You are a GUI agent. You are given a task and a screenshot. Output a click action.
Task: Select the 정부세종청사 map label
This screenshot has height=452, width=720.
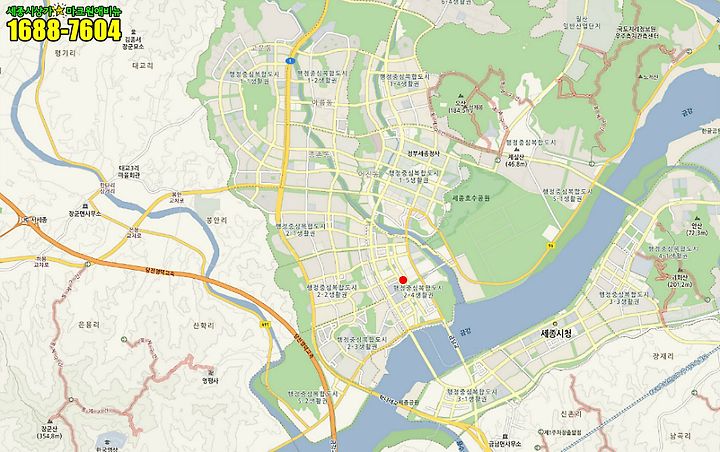[423, 153]
